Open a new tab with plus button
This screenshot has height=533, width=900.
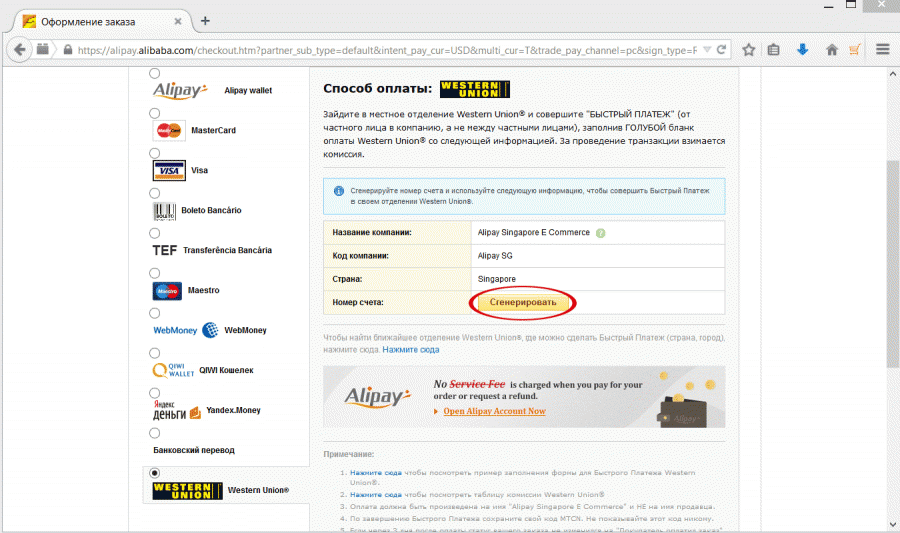pos(205,21)
